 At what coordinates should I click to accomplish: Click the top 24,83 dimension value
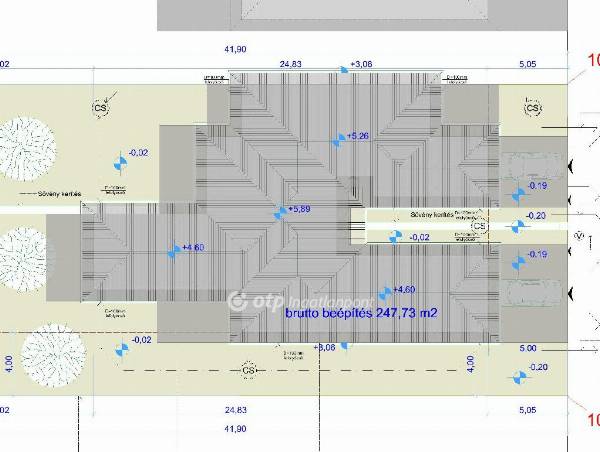pyautogui.click(x=290, y=64)
